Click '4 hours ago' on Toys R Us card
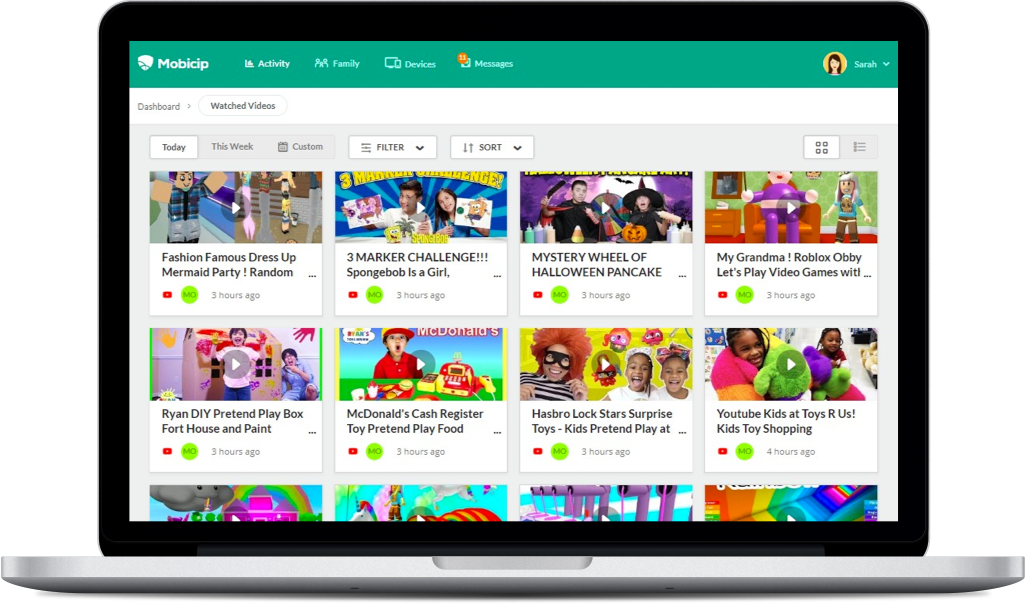1026x604 pixels. coord(790,452)
